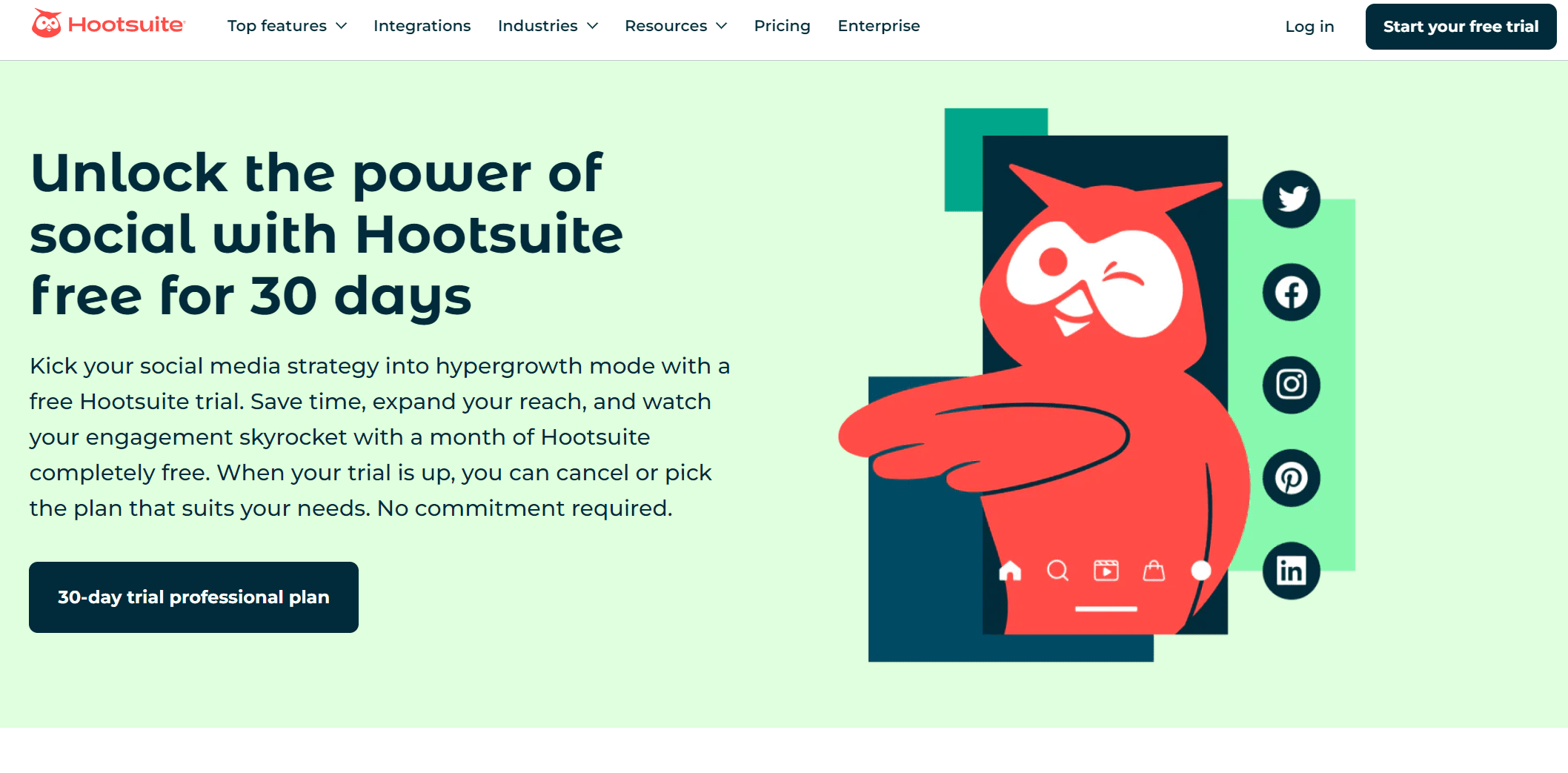Click 30-day trial professional plan button
The height and width of the screenshot is (773, 1568).
pos(193,597)
